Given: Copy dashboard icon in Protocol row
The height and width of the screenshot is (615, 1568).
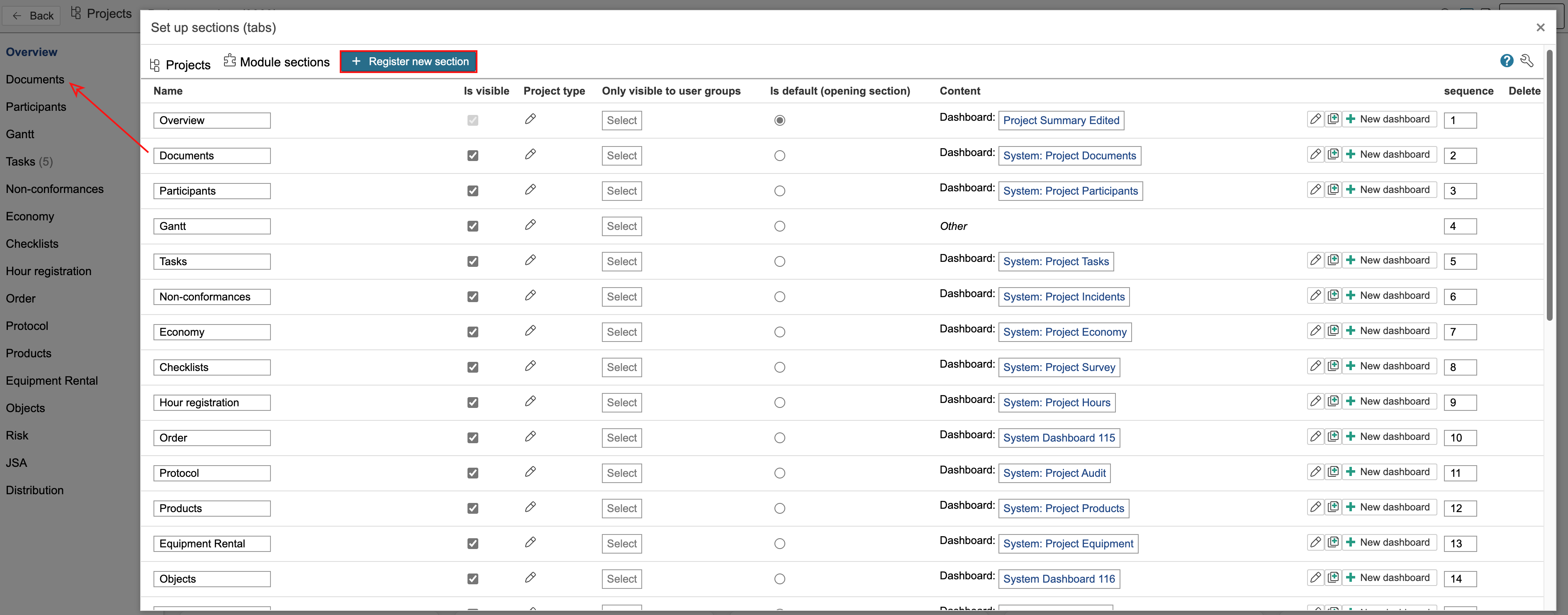Looking at the screenshot, I should 1333,473.
